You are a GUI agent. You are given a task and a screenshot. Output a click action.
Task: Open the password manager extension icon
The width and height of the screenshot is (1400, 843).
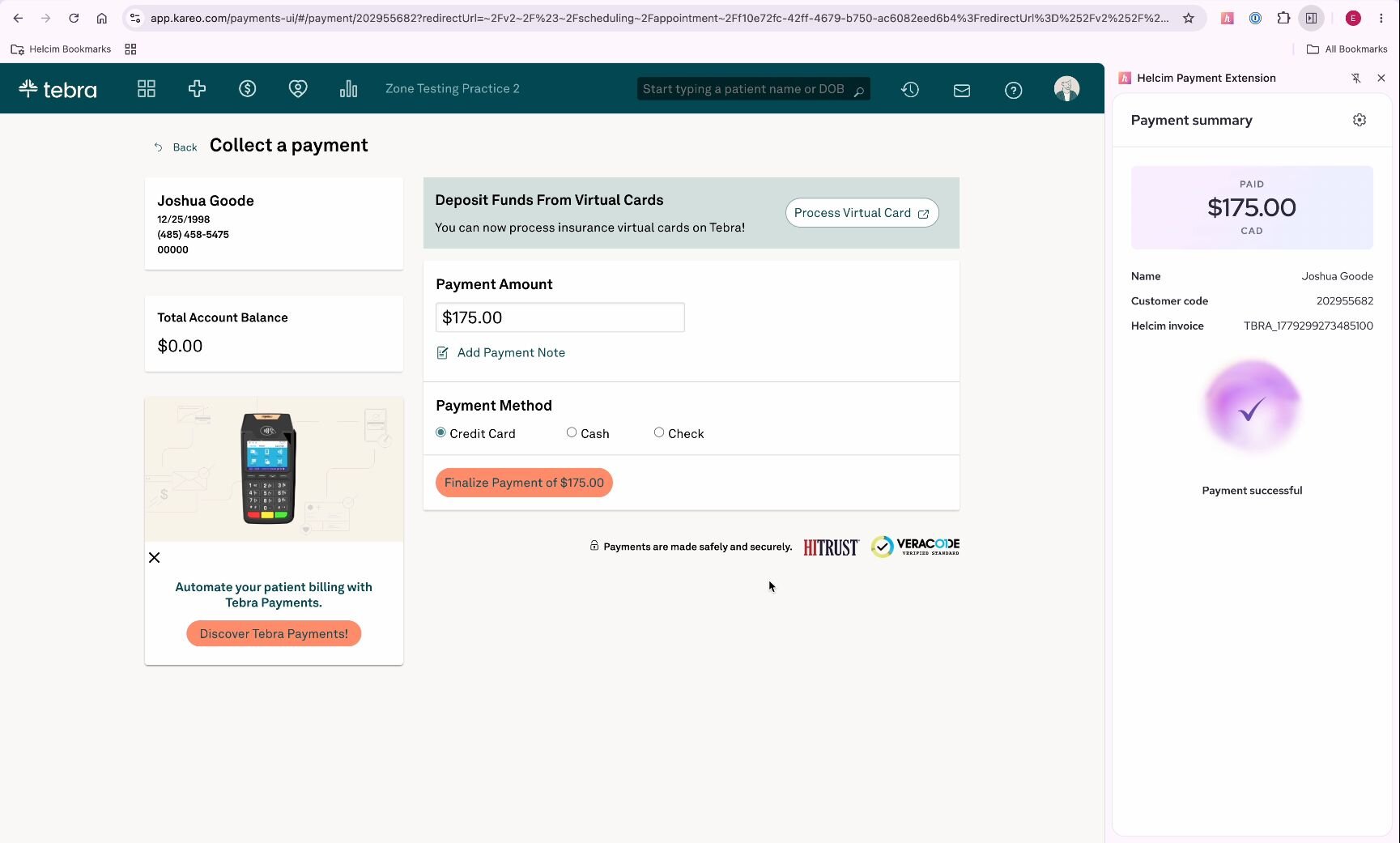coord(1255,18)
